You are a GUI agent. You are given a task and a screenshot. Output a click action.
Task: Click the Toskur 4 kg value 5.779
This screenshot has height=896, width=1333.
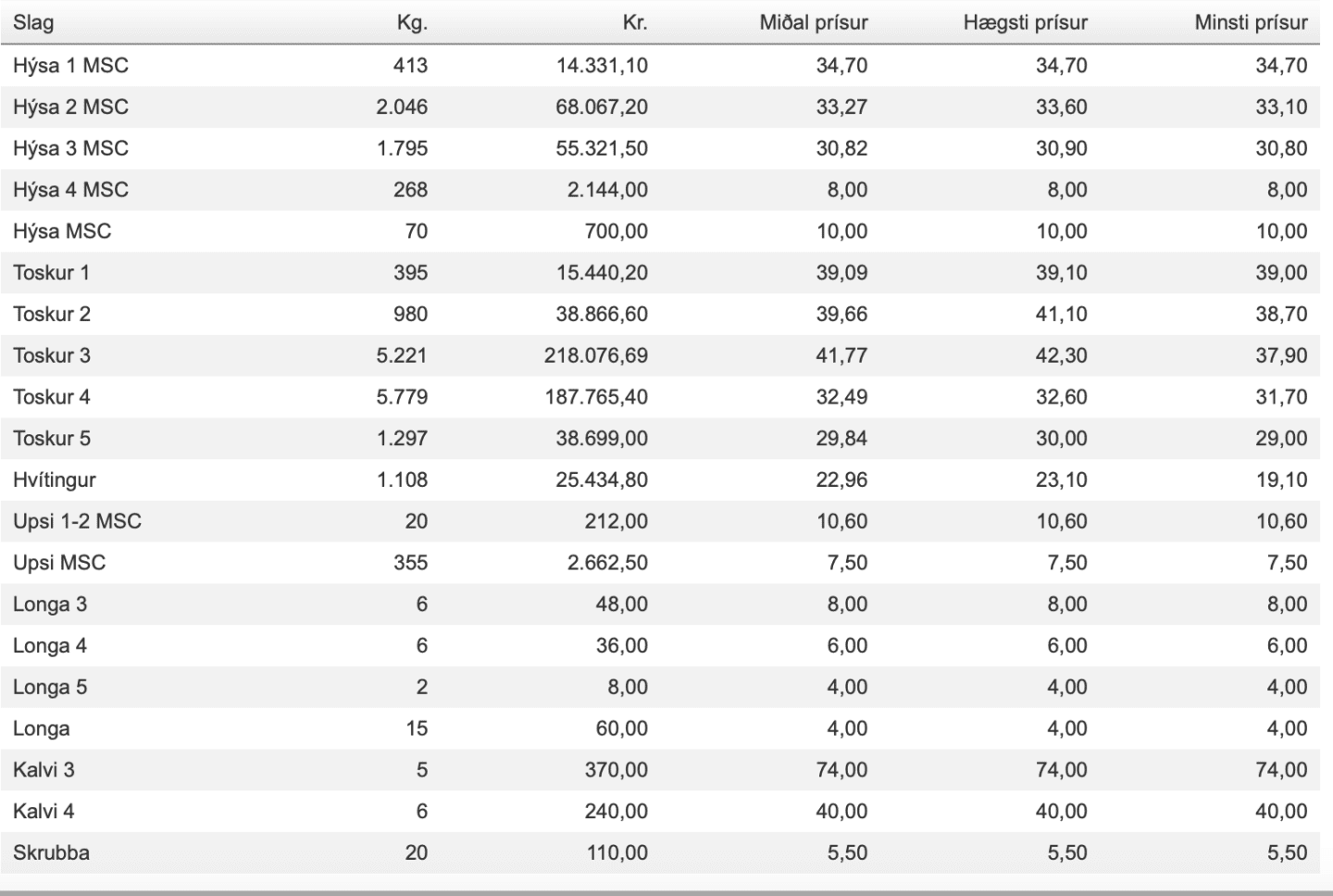pos(402,397)
